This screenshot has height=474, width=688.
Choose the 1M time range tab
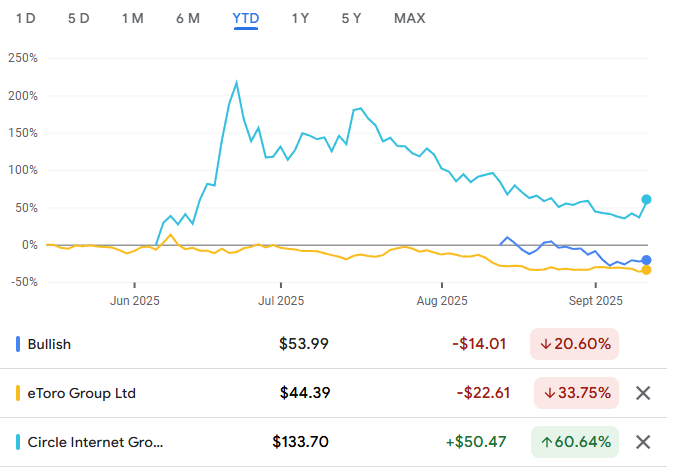coord(133,18)
